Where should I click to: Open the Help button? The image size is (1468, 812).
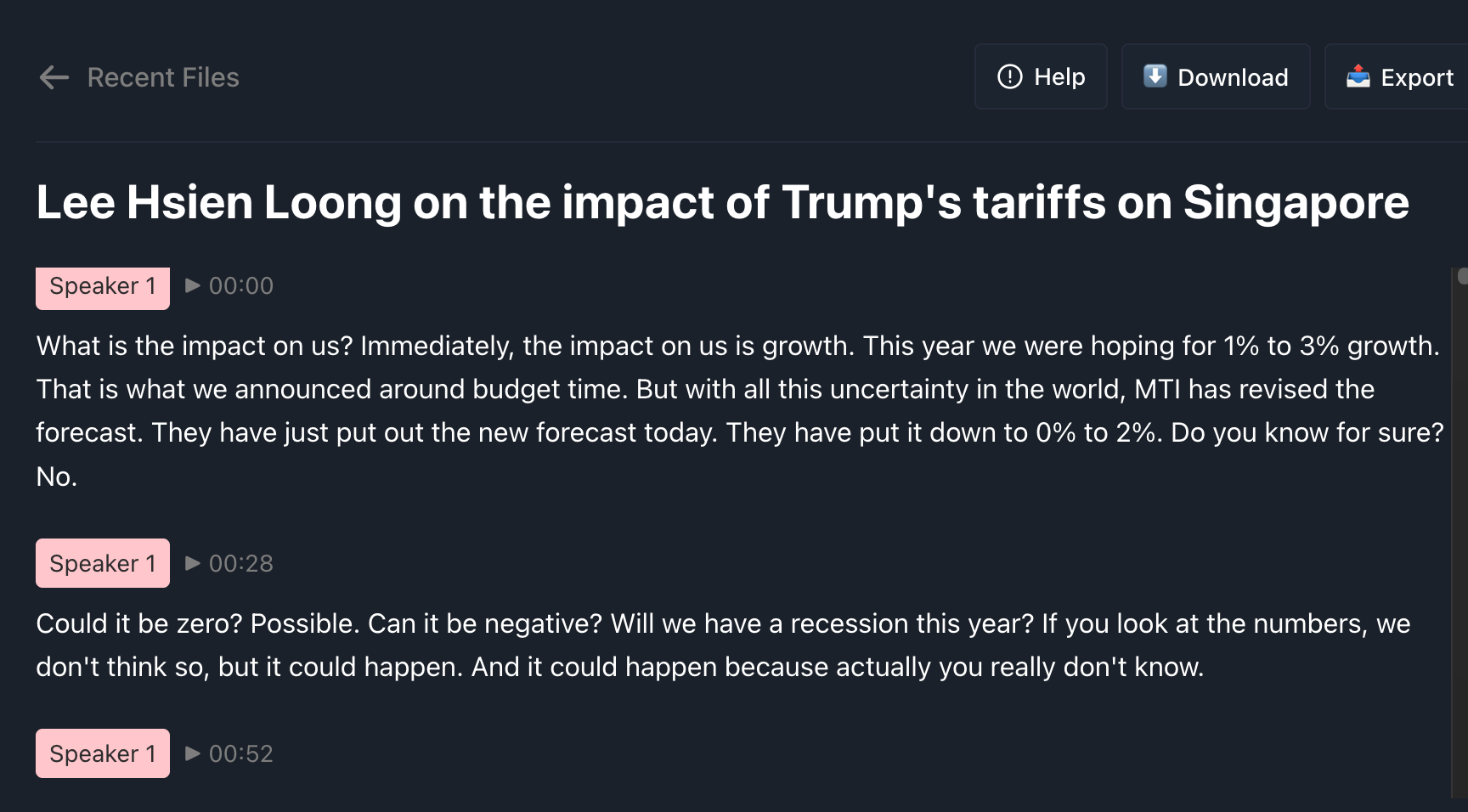tap(1041, 76)
